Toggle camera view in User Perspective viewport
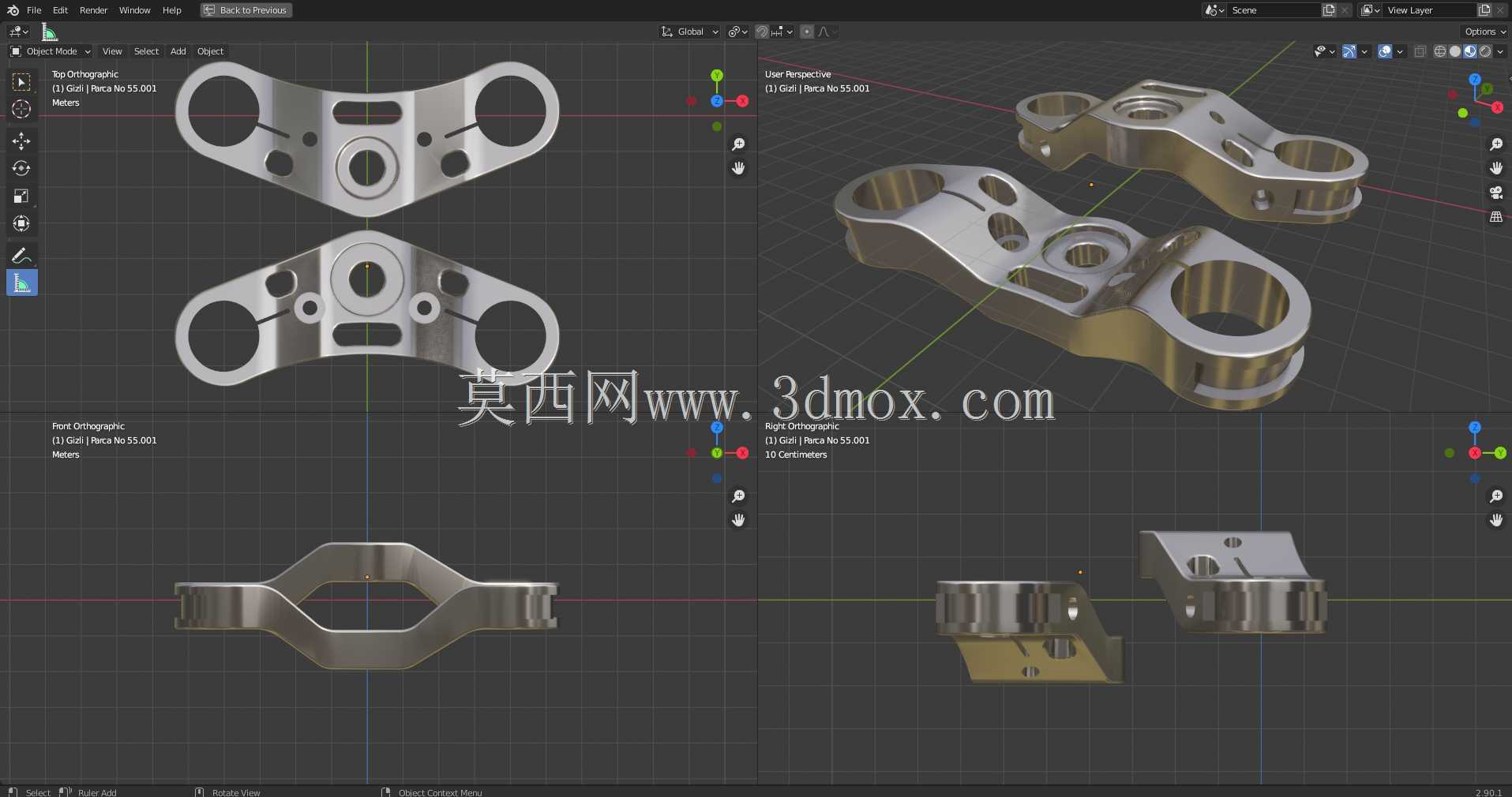The height and width of the screenshot is (797, 1512). pos(1495,193)
